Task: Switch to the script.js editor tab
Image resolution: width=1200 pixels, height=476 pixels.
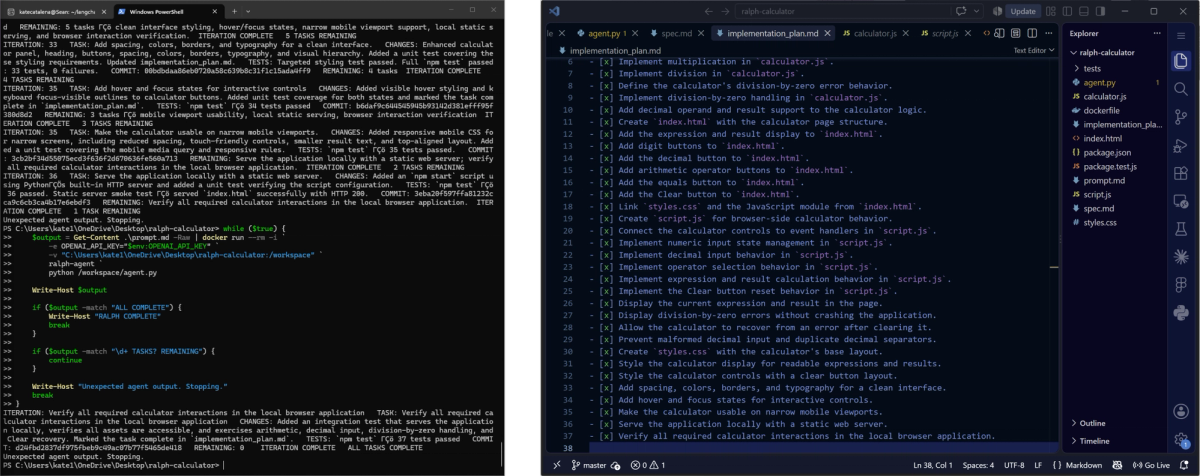Action: (945, 33)
